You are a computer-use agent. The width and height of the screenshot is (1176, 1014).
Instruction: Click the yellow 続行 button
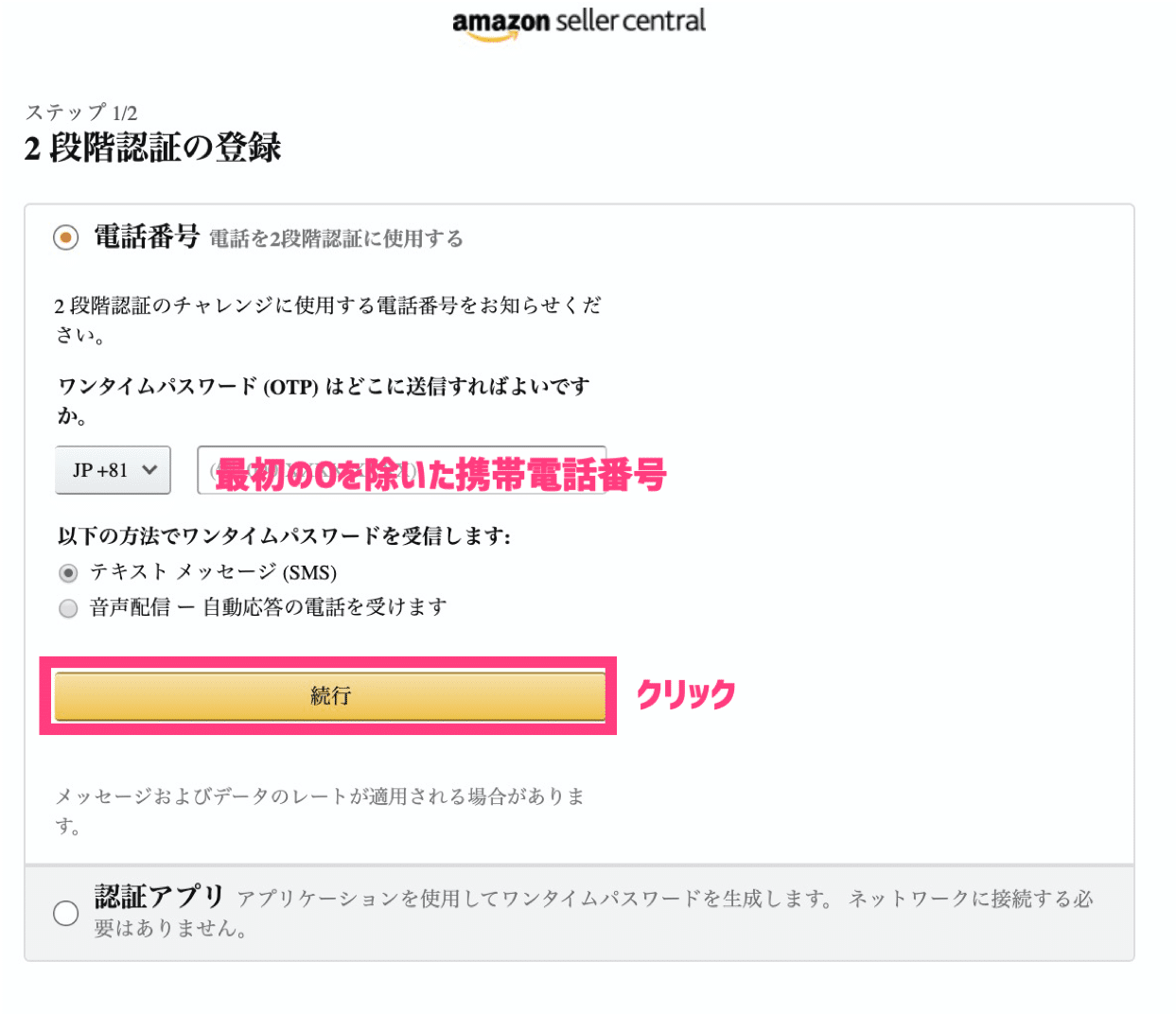pyautogui.click(x=330, y=696)
